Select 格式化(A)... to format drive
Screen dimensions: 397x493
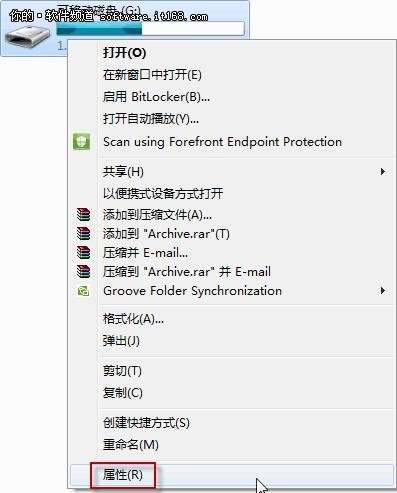[133, 319]
